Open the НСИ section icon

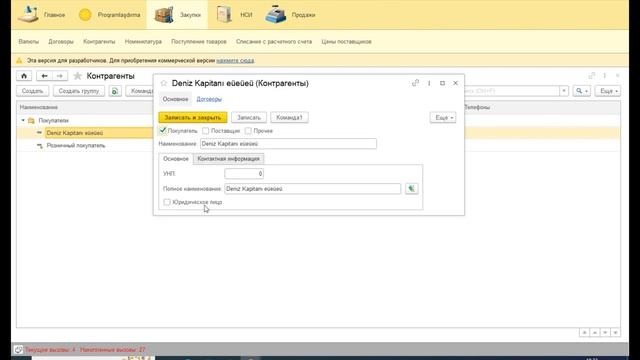pyautogui.click(x=224, y=15)
